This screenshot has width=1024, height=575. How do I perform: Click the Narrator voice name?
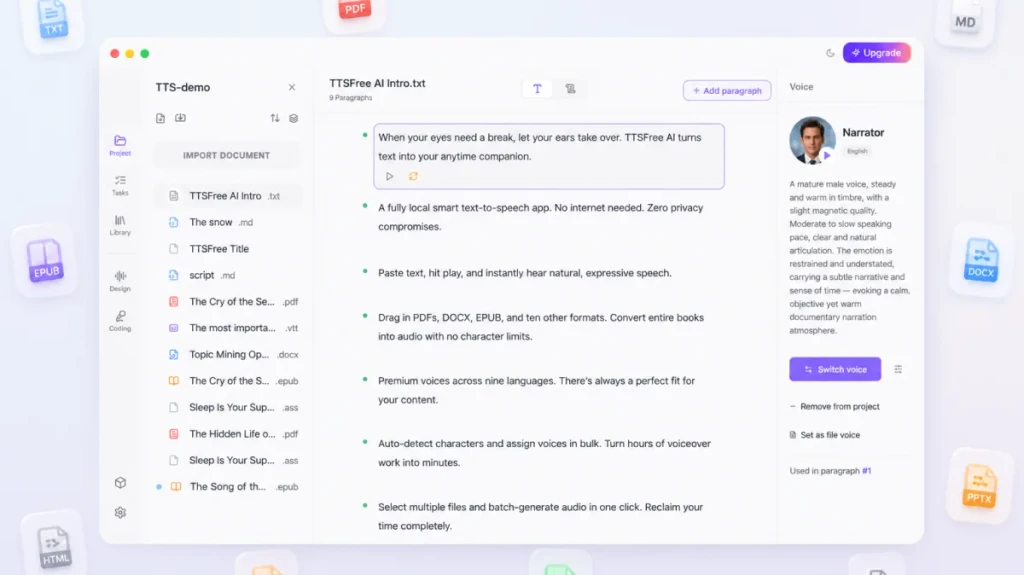tap(863, 133)
